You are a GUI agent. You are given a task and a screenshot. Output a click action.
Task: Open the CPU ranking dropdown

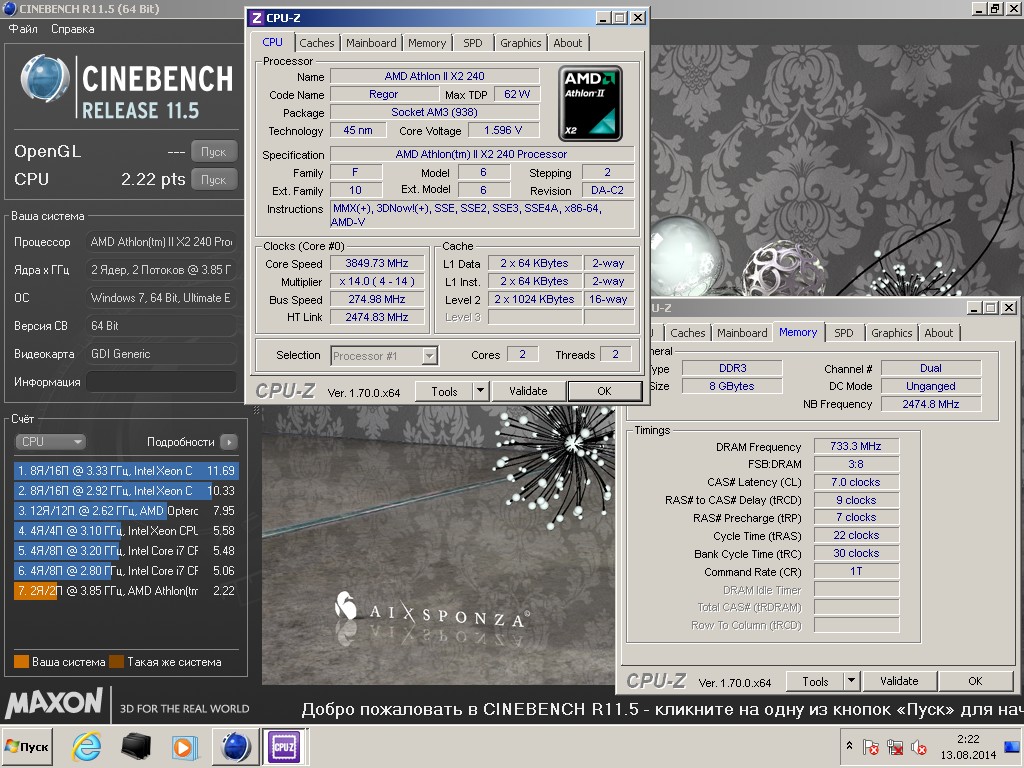(50, 441)
